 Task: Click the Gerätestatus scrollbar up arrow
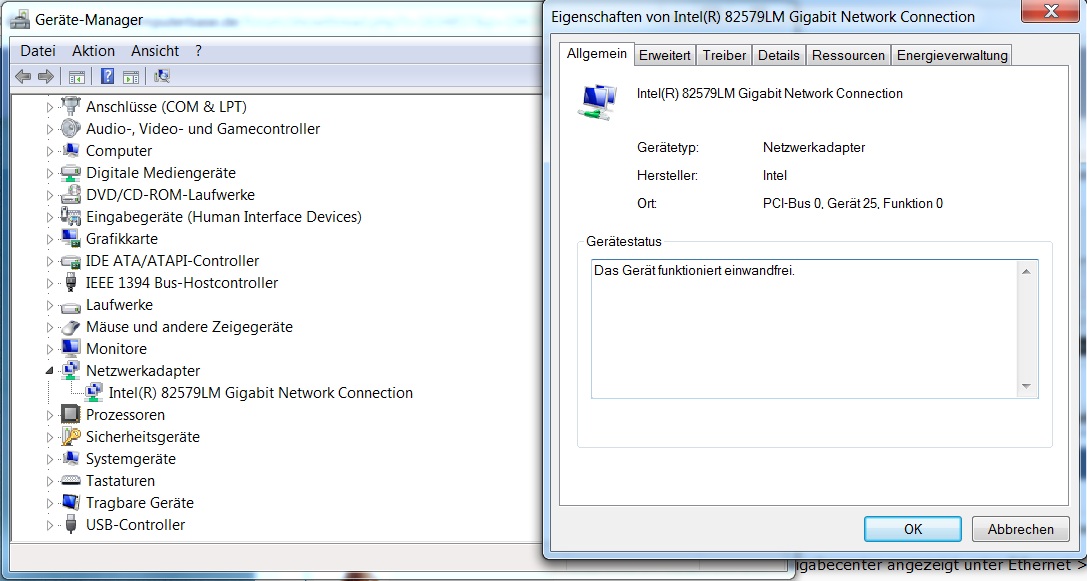tap(1026, 271)
